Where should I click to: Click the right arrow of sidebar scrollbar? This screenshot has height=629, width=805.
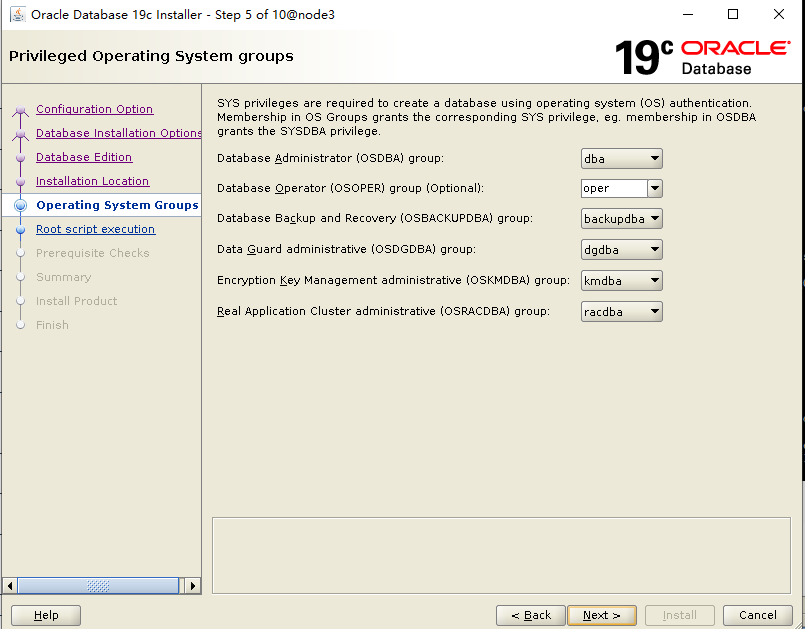[x=193, y=585]
